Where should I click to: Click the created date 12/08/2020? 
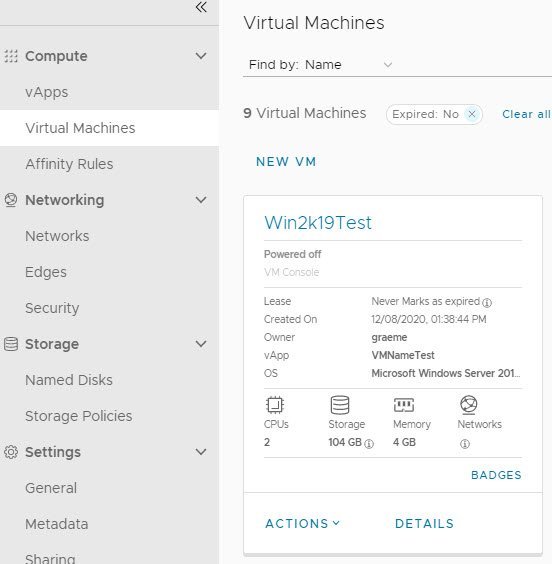(x=429, y=319)
